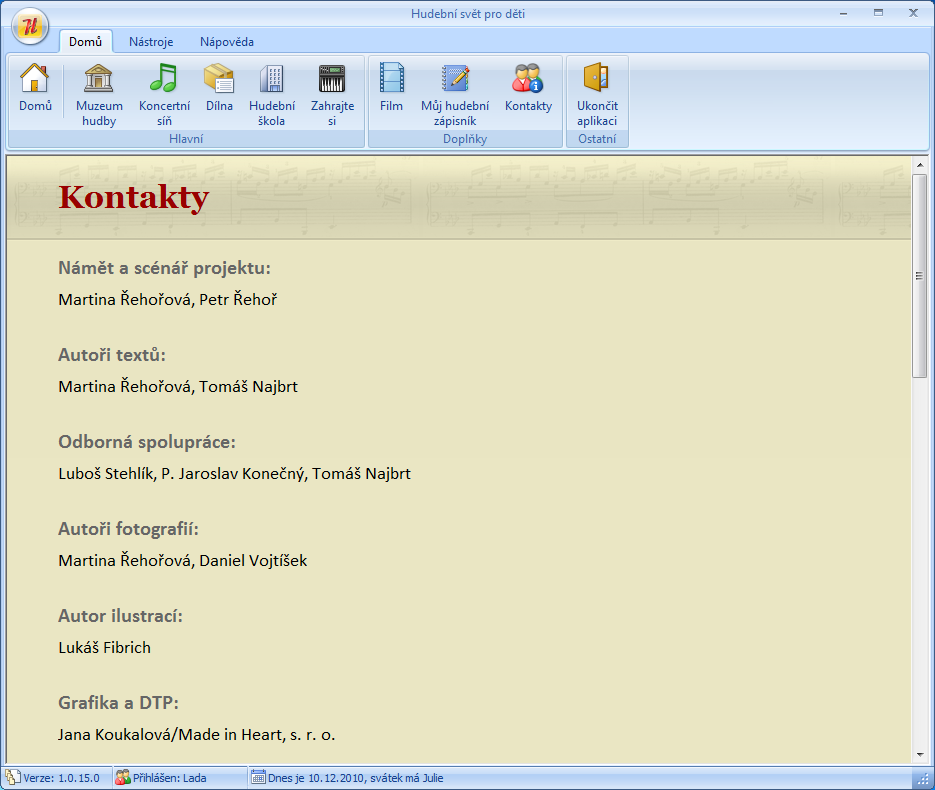Click 'Jana Koukalová/Made in Heart' line
This screenshot has height=790, width=935.
(x=197, y=735)
